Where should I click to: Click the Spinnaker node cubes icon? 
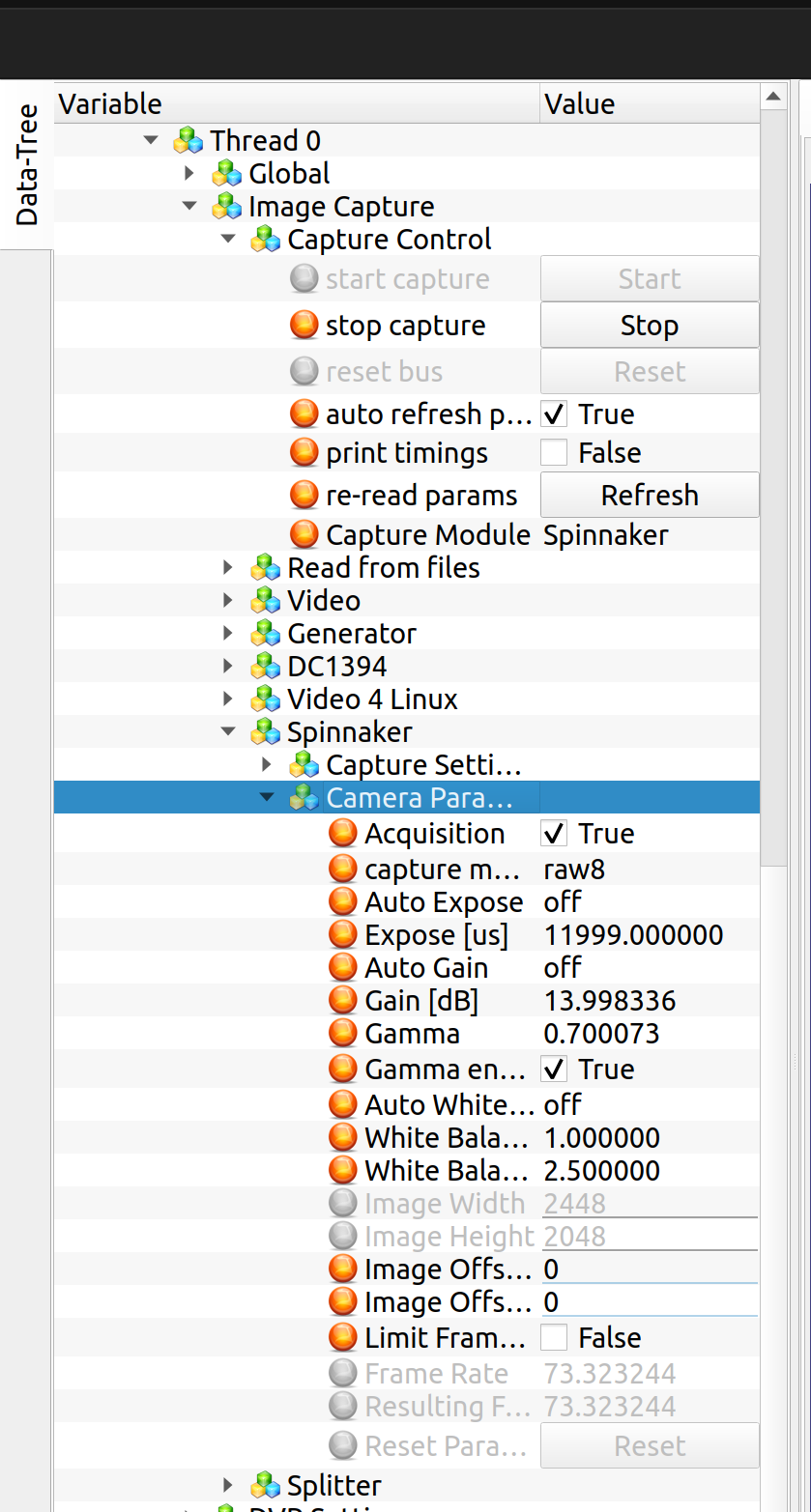tap(265, 732)
